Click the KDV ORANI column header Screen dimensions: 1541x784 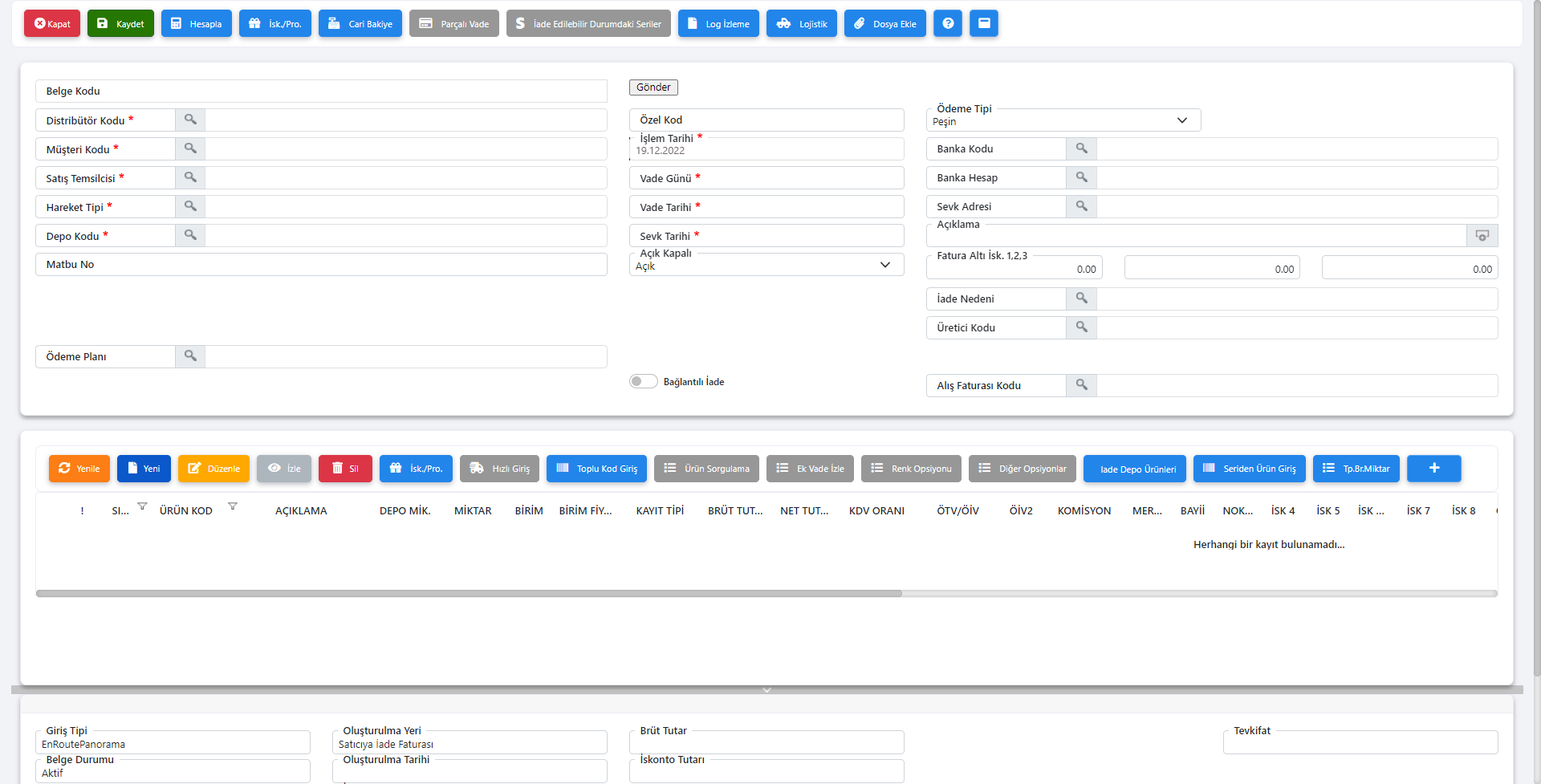(876, 511)
